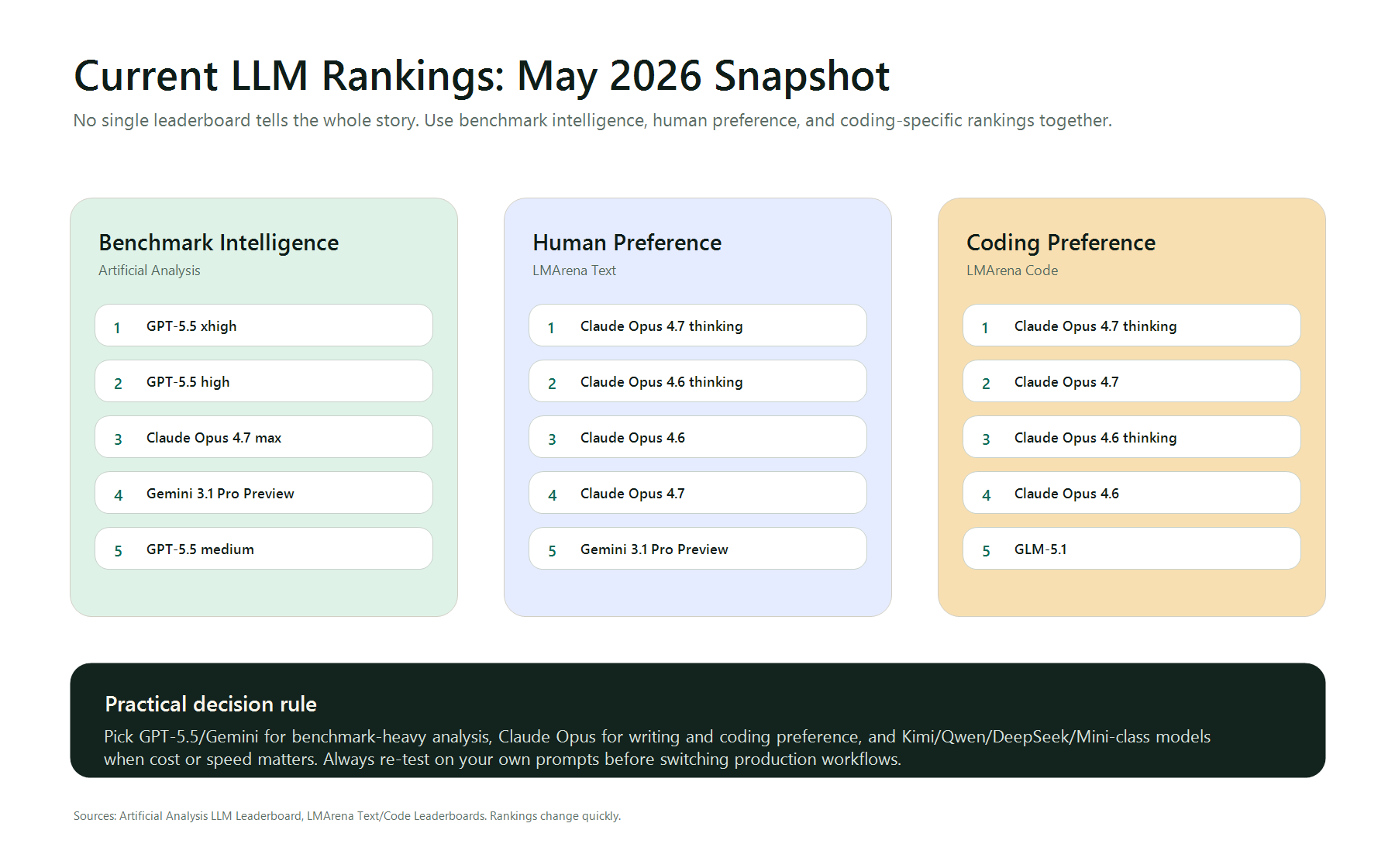The height and width of the screenshot is (868, 1395).
Task: Select Claude Opus 4.6 thinking under Coding Preference
Action: pyautogui.click(x=1131, y=437)
